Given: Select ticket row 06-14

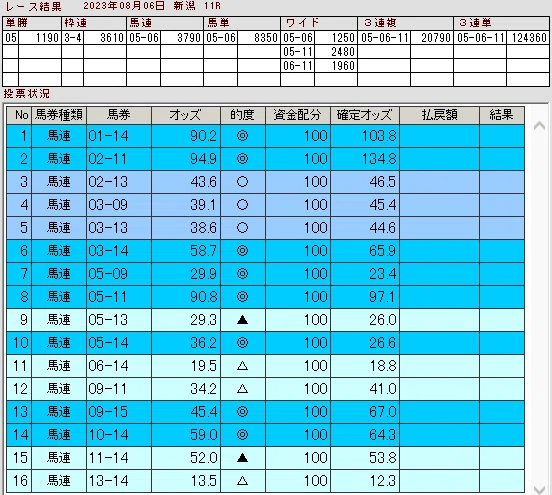Looking at the screenshot, I should [x=265, y=366].
